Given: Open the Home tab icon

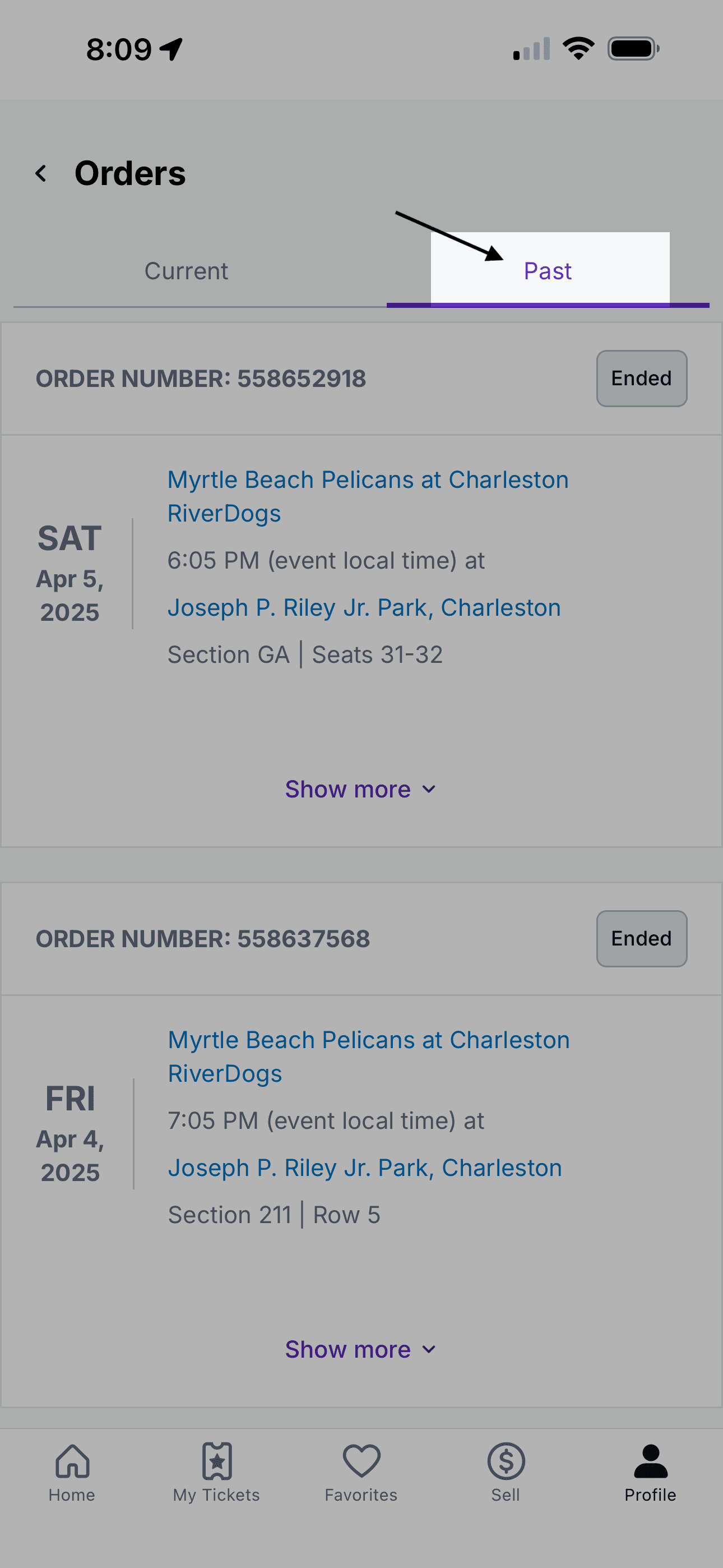Looking at the screenshot, I should point(72,1461).
